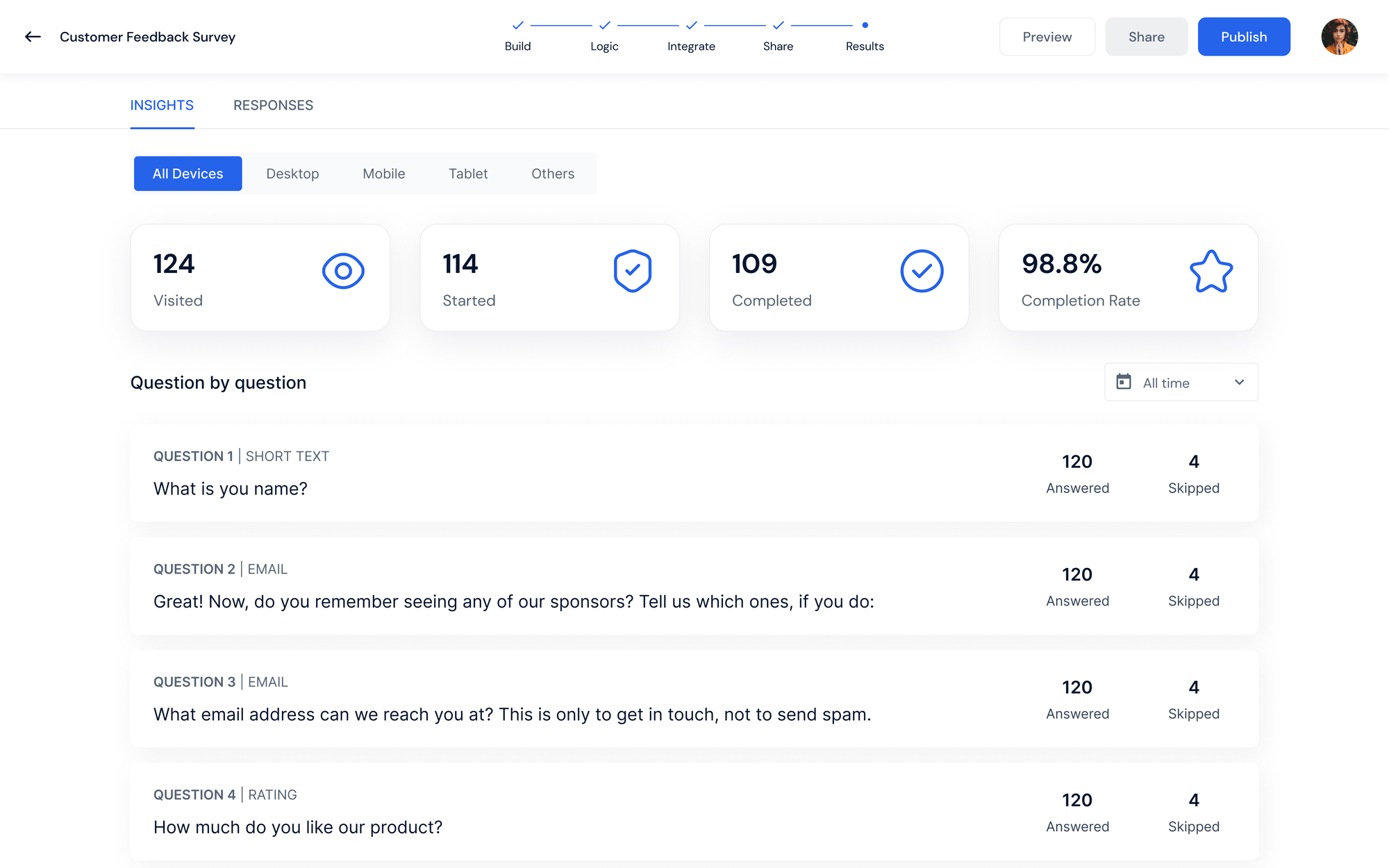Click the Preview button
The height and width of the screenshot is (868, 1389).
coord(1047,37)
